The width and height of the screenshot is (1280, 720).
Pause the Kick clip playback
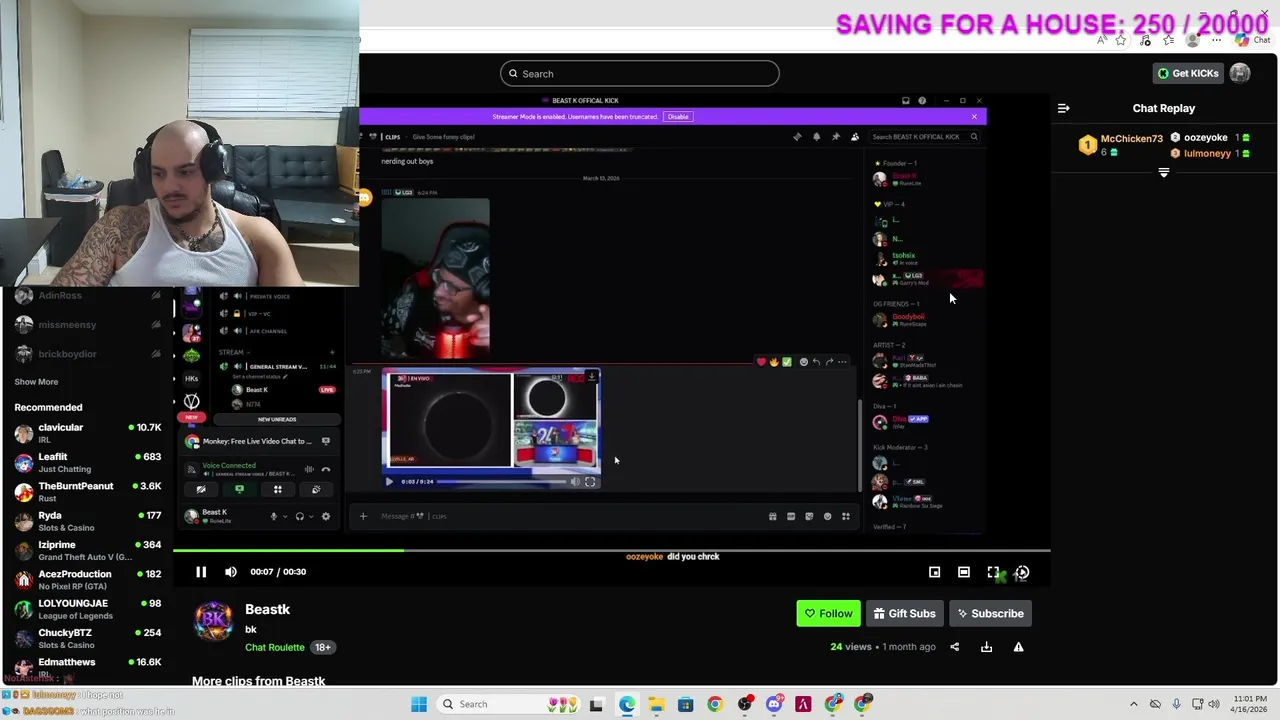pos(200,572)
